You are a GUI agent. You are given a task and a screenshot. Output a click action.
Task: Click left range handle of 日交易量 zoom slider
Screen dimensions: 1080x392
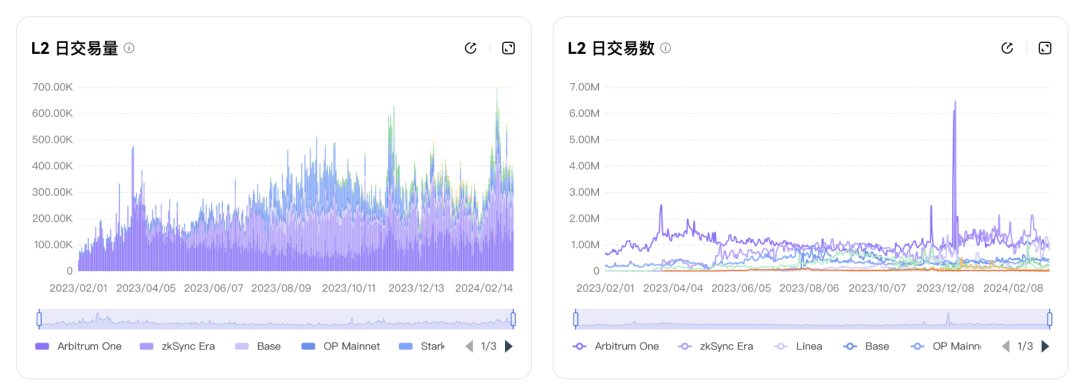point(39,319)
